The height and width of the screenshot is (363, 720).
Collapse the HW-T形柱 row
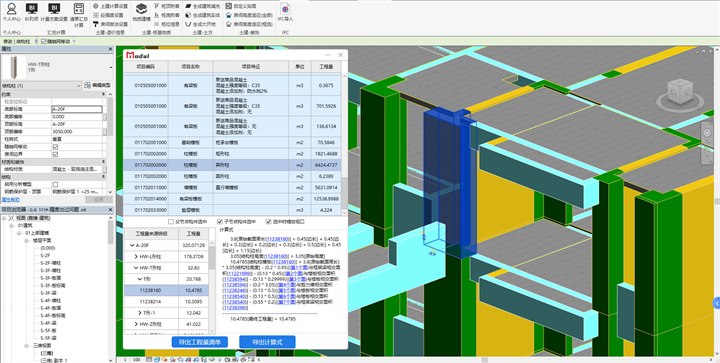[x=136, y=268]
